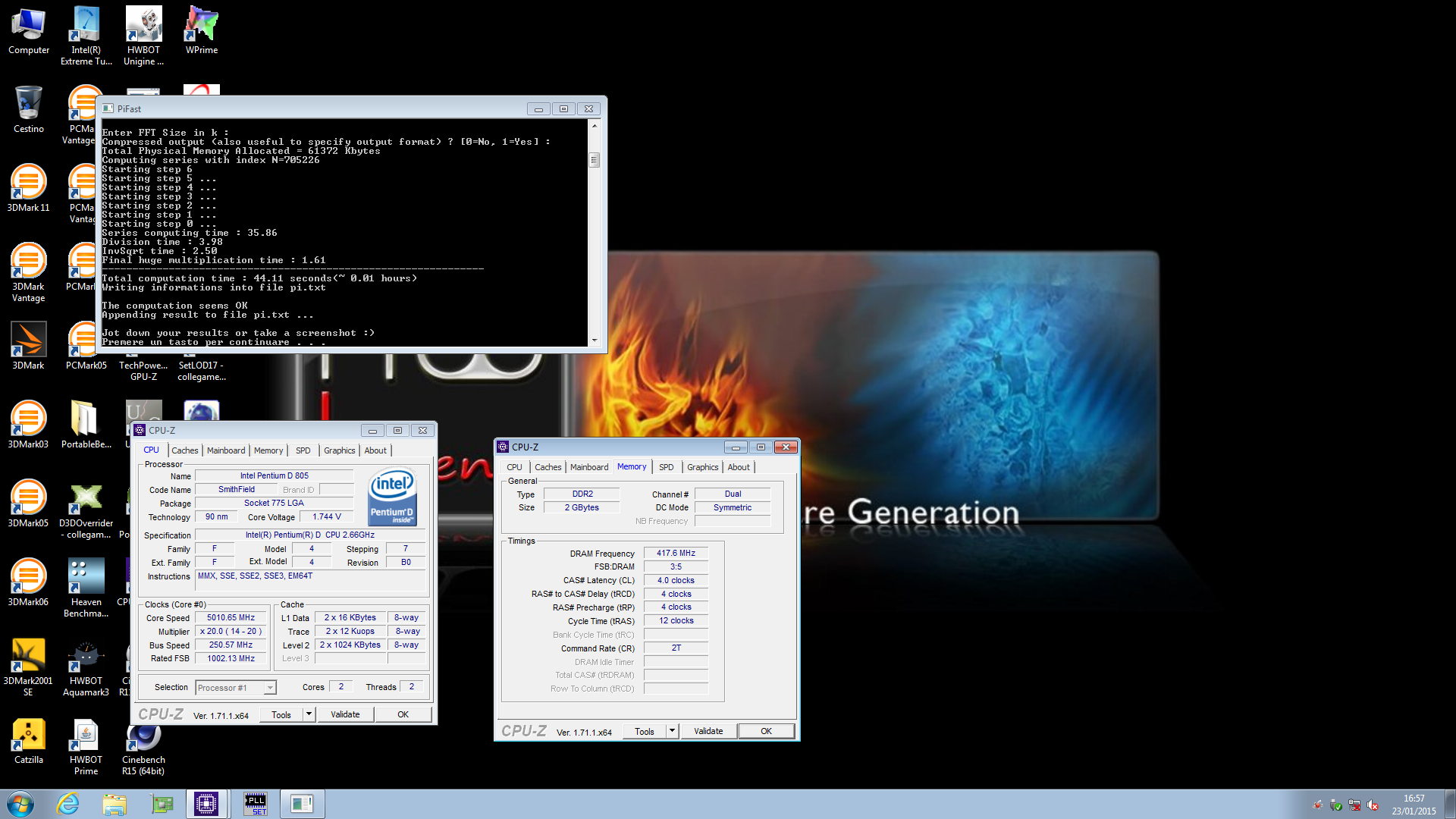Open Graphics tab in left CPU-Z
This screenshot has width=1456, height=819.
tap(339, 450)
